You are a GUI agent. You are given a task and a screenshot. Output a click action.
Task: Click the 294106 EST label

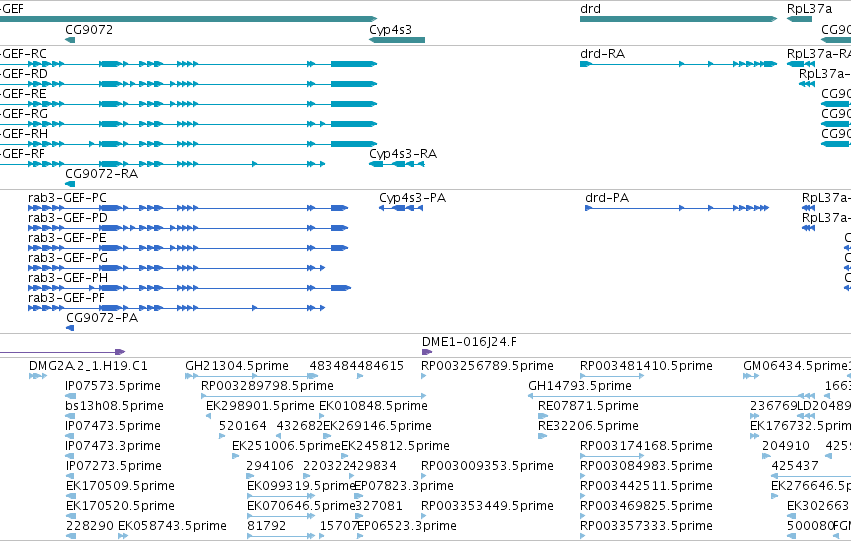click(x=270, y=467)
